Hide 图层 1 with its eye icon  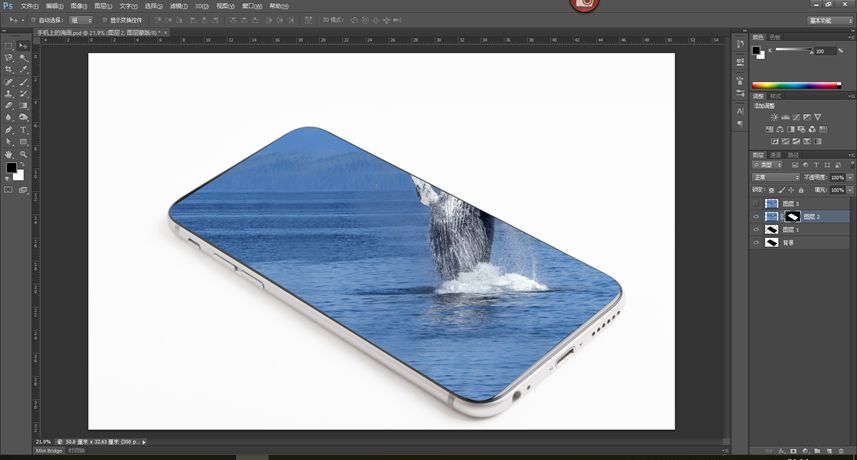pyautogui.click(x=756, y=230)
